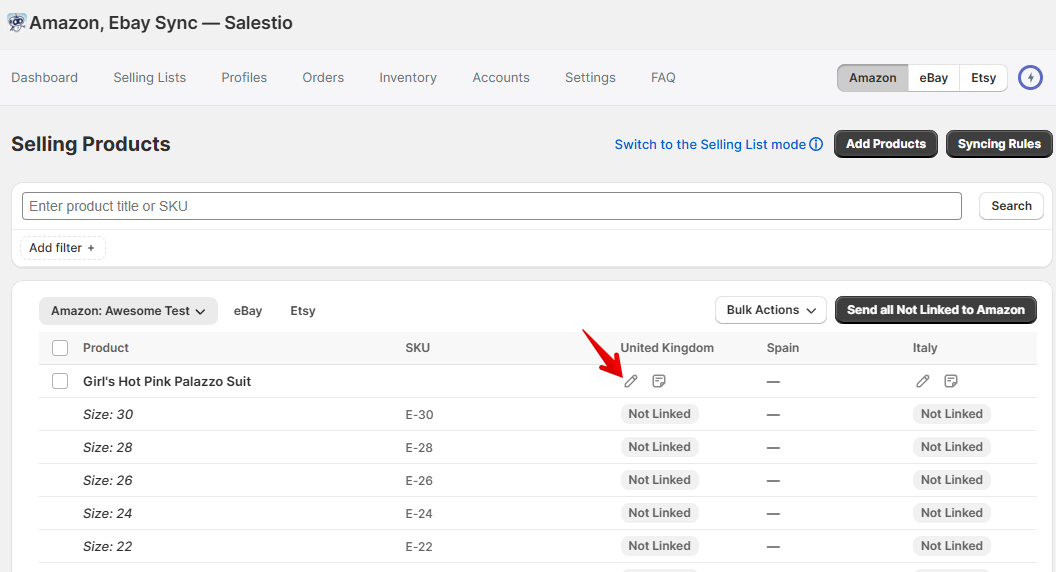1056x572 pixels.
Task: Expand the Bulk Actions dropdown
Action: pyautogui.click(x=770, y=310)
